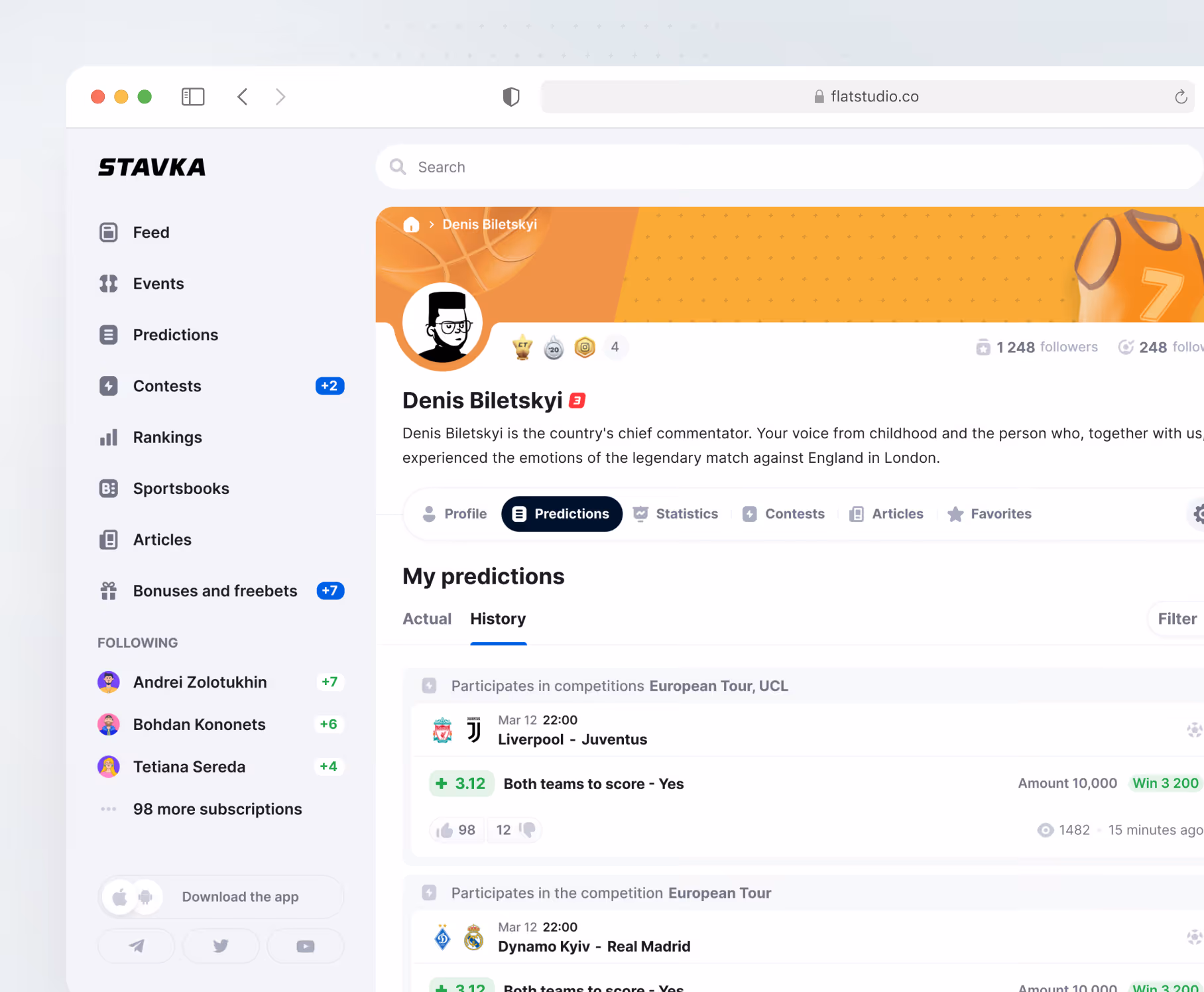Reload the page with refresh icon
Viewport: 1204px width, 992px height.
1181,97
